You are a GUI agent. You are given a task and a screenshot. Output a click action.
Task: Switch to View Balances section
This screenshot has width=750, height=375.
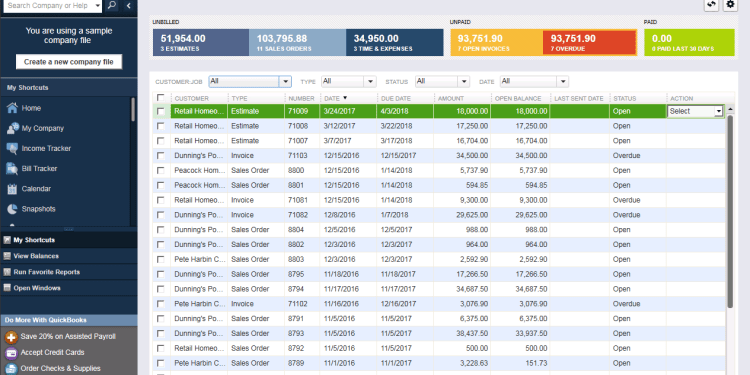tap(68, 256)
